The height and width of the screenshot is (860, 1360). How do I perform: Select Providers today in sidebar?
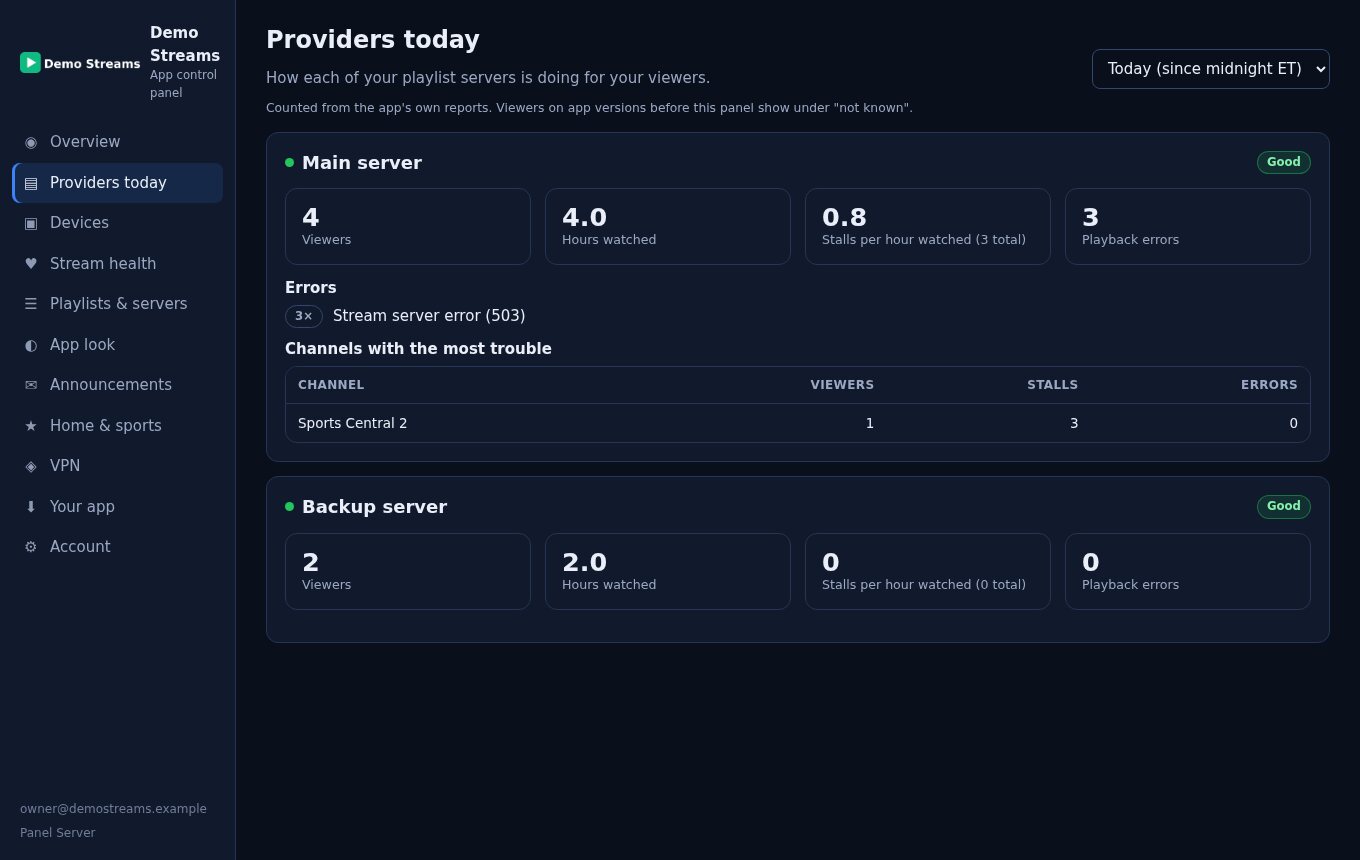click(x=118, y=183)
